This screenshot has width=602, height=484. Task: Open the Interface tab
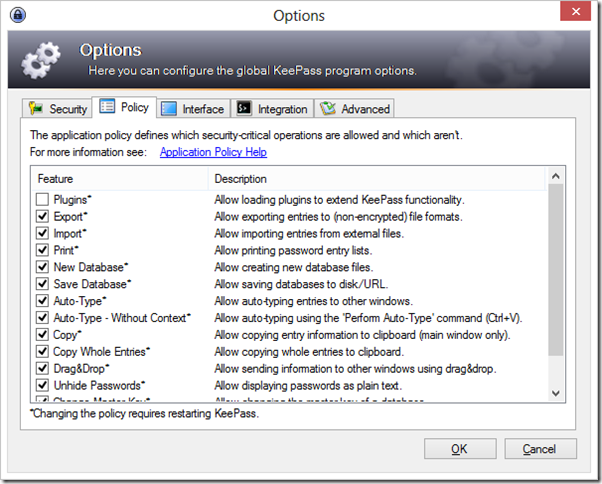(194, 109)
